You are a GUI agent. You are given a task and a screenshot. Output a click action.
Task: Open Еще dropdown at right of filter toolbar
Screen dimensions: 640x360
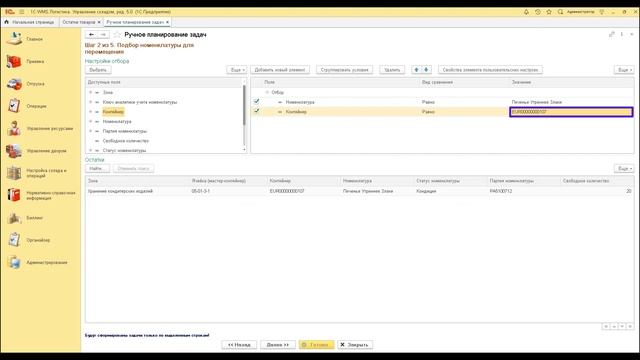click(624, 70)
